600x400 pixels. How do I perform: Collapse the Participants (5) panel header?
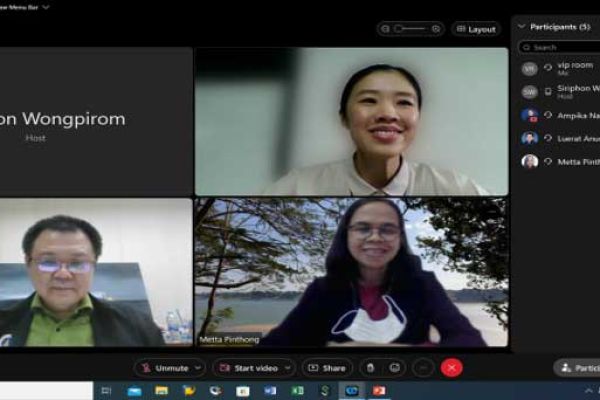tap(521, 26)
